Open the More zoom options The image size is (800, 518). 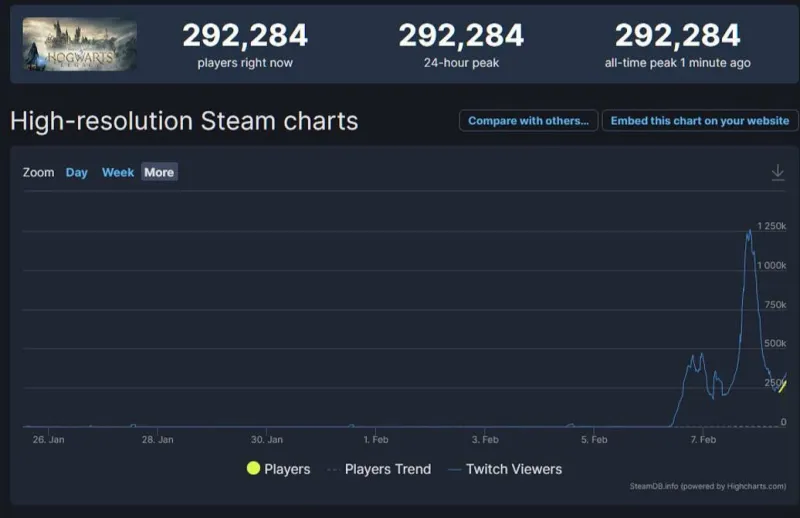click(159, 172)
